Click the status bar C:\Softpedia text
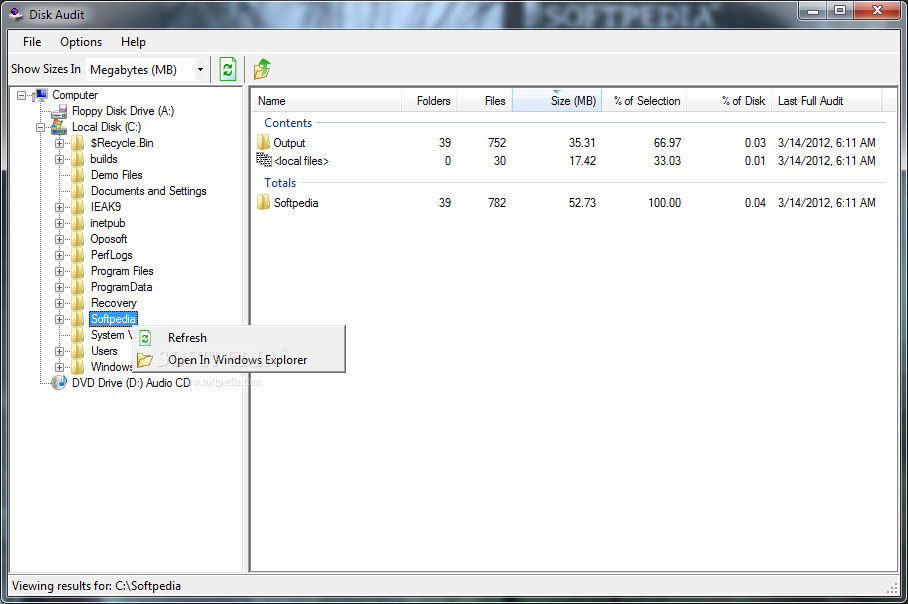The width and height of the screenshot is (908, 604). (x=148, y=586)
